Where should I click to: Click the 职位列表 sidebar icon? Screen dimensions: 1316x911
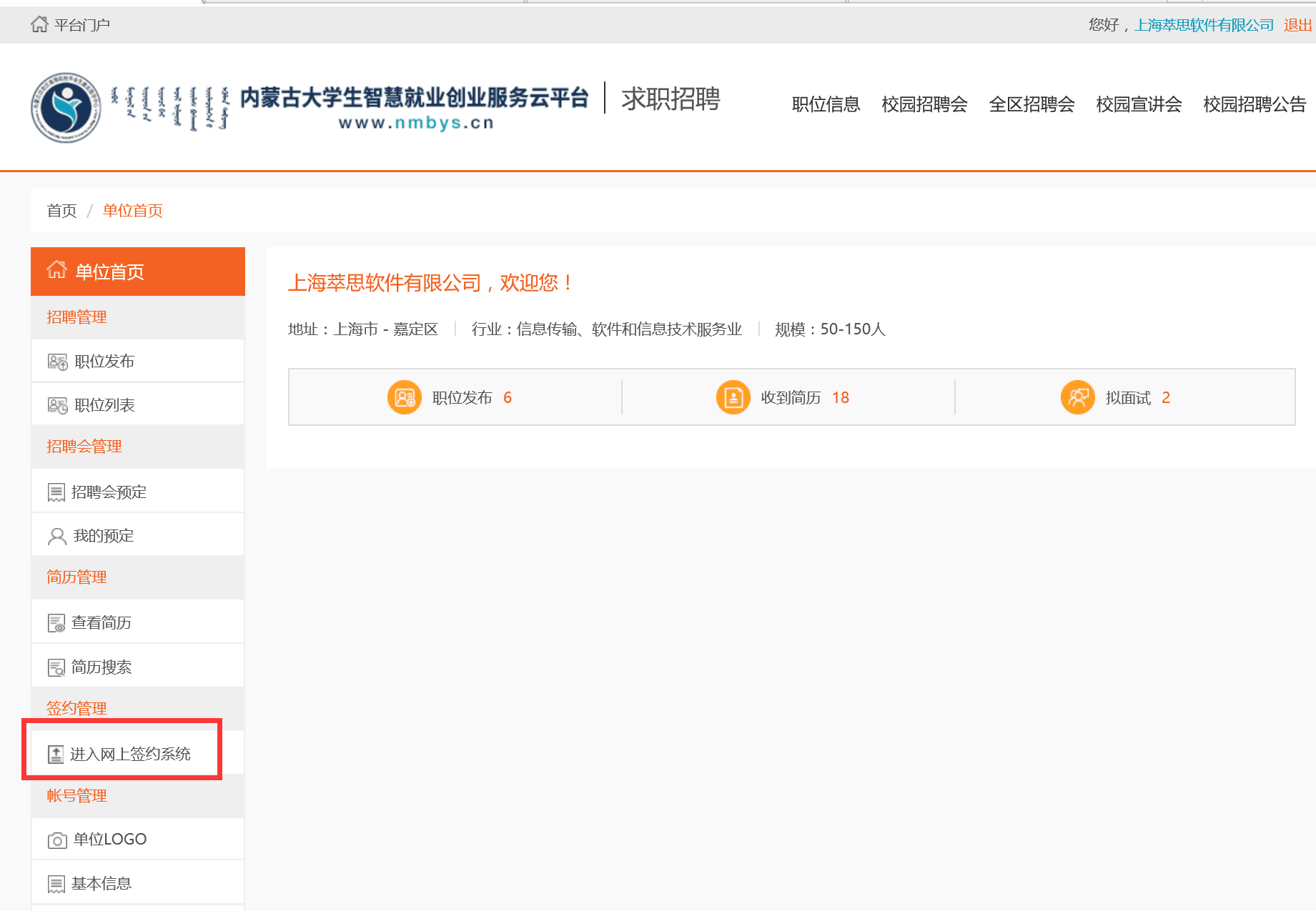[57, 405]
